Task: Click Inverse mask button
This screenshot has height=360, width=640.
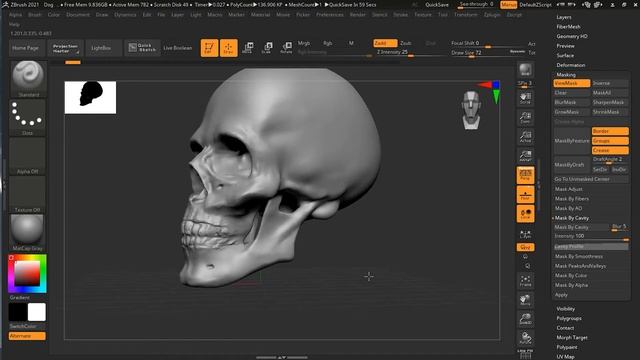Action: point(610,83)
